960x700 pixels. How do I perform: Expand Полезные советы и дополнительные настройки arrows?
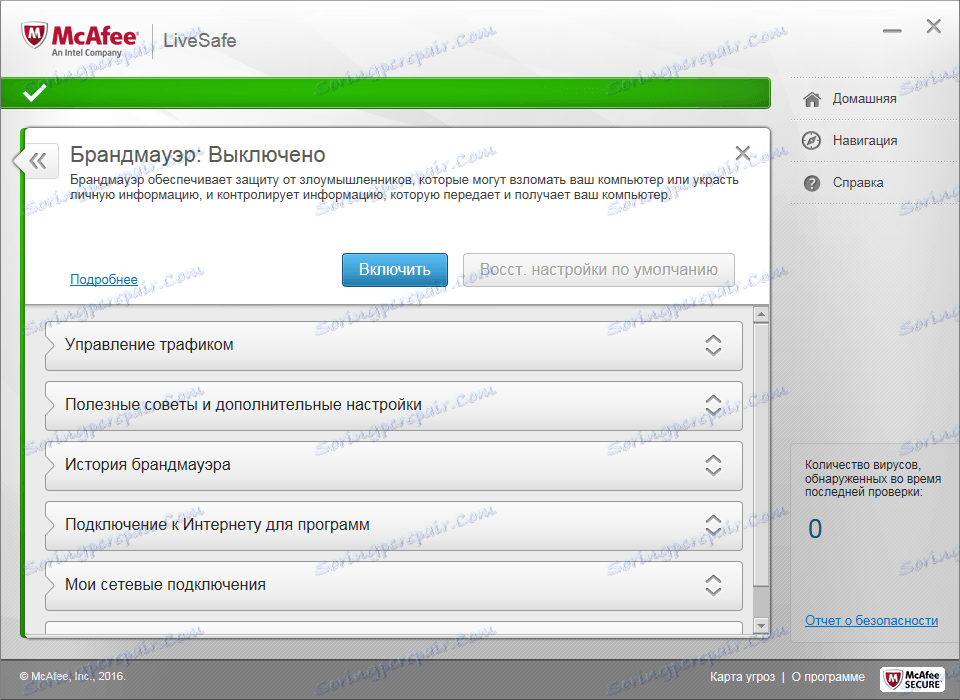[x=713, y=405]
